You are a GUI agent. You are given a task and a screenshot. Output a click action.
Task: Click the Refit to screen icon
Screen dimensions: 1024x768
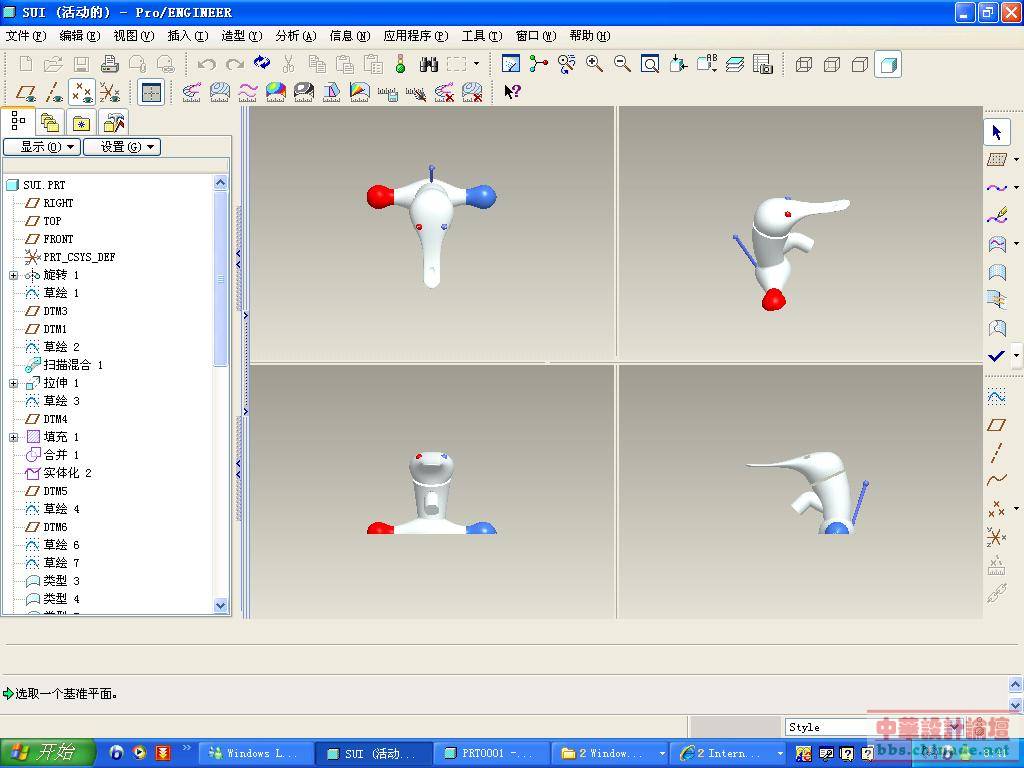click(650, 64)
